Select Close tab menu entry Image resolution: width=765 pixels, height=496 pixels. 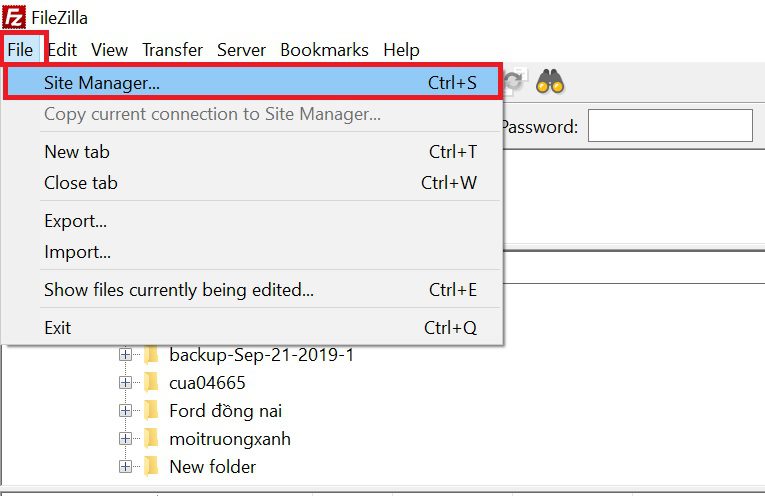click(252, 183)
